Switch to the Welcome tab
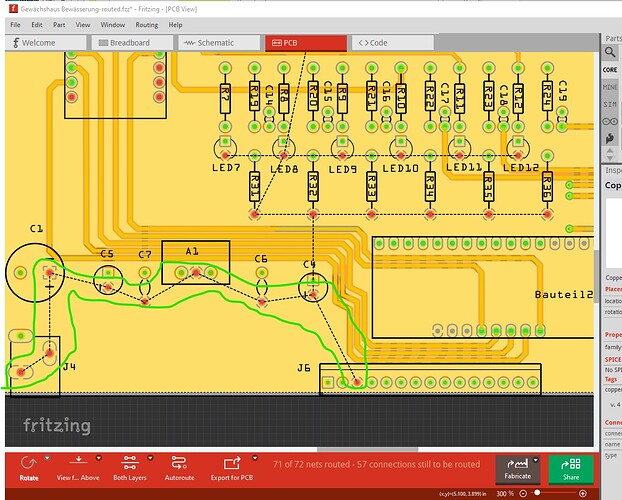Viewport: 622px width, 500px height. click(x=46, y=43)
